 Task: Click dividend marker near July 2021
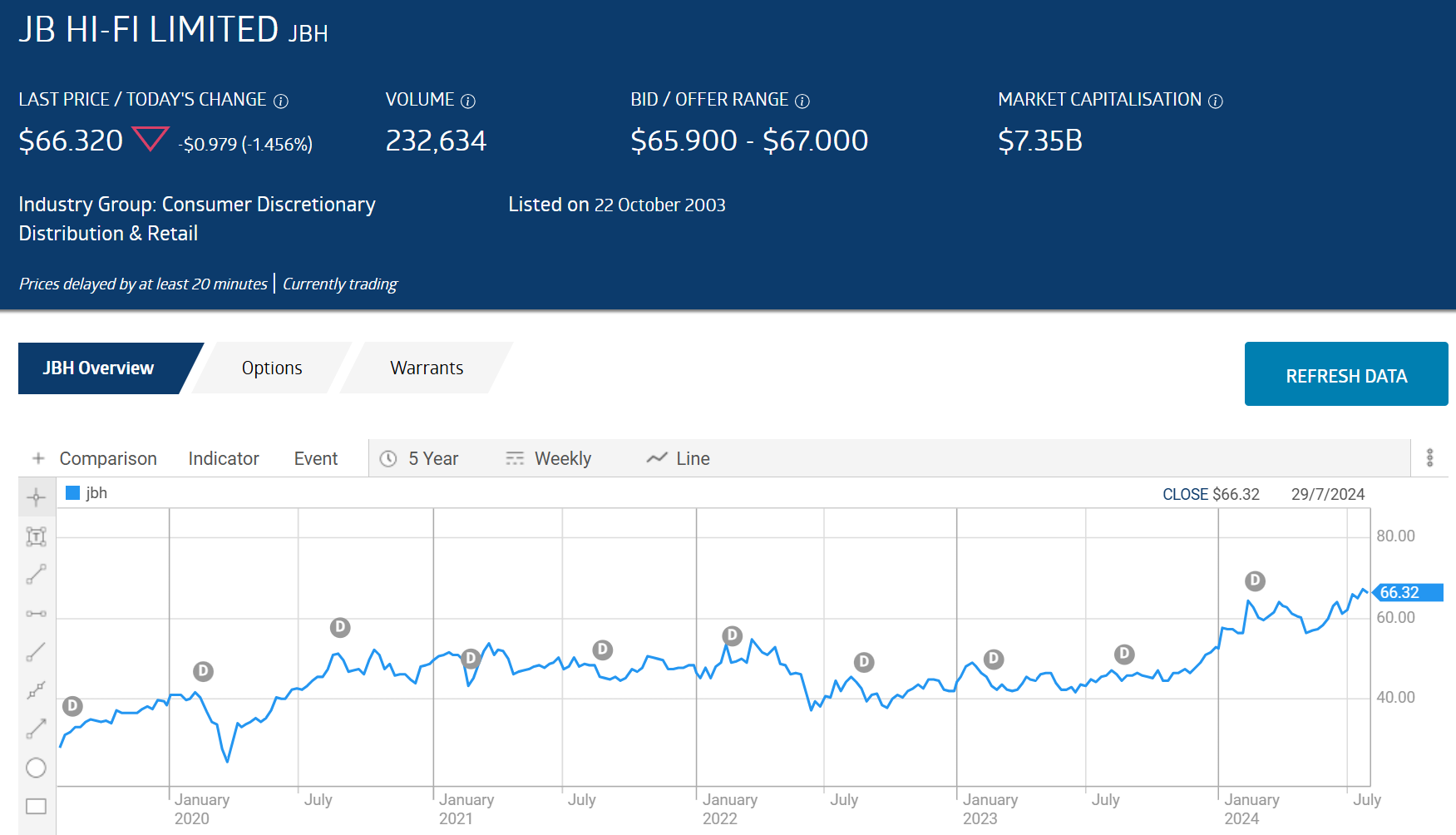[x=603, y=650]
